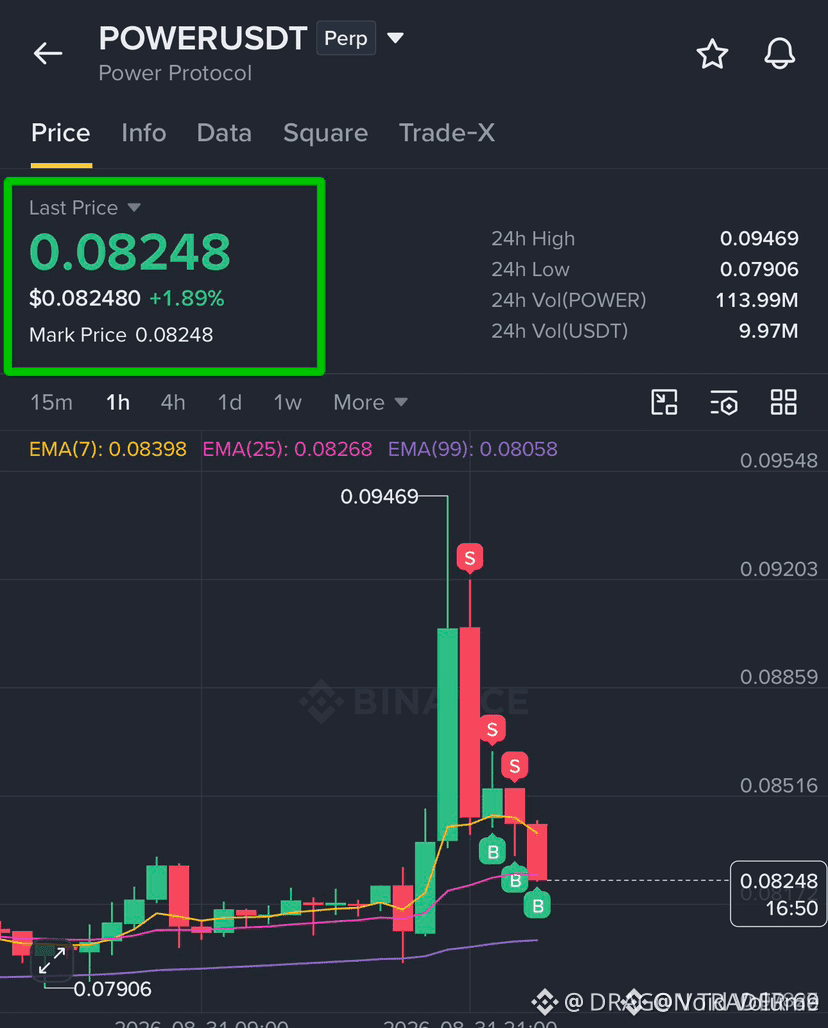828x1028 pixels.
Task: Open the grid layout icon
Action: point(783,402)
